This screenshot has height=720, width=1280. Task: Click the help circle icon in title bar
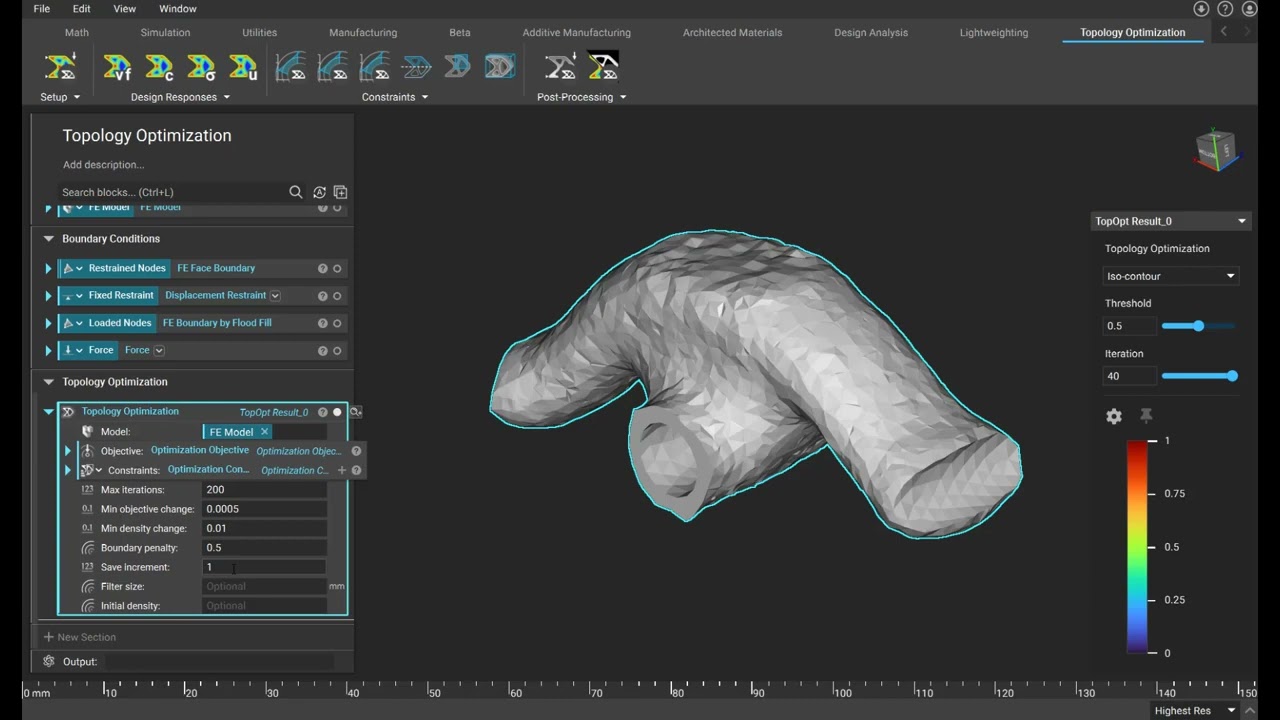1225,9
